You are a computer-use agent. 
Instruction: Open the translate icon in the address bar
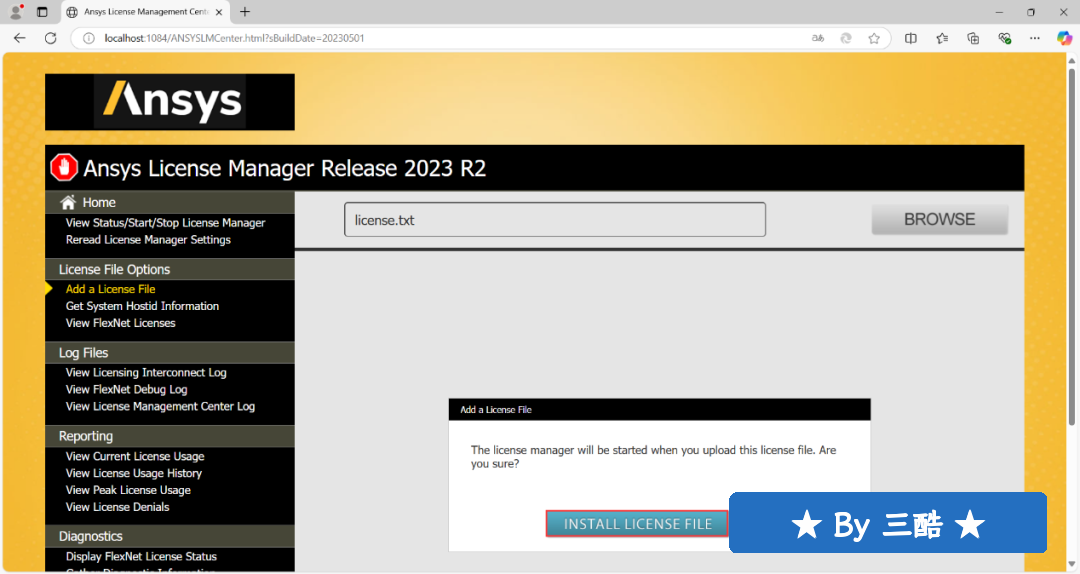click(x=818, y=38)
